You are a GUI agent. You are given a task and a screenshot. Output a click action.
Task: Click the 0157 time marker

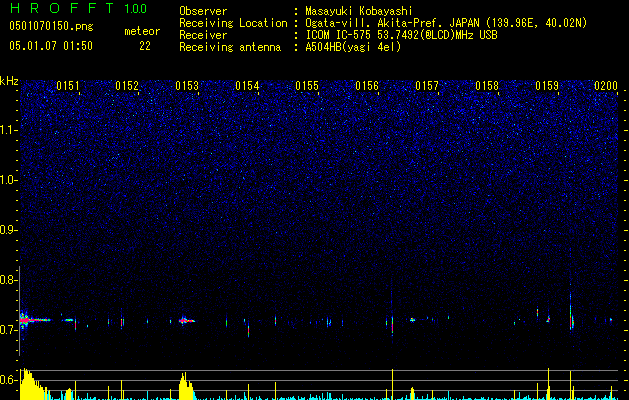[x=427, y=86]
